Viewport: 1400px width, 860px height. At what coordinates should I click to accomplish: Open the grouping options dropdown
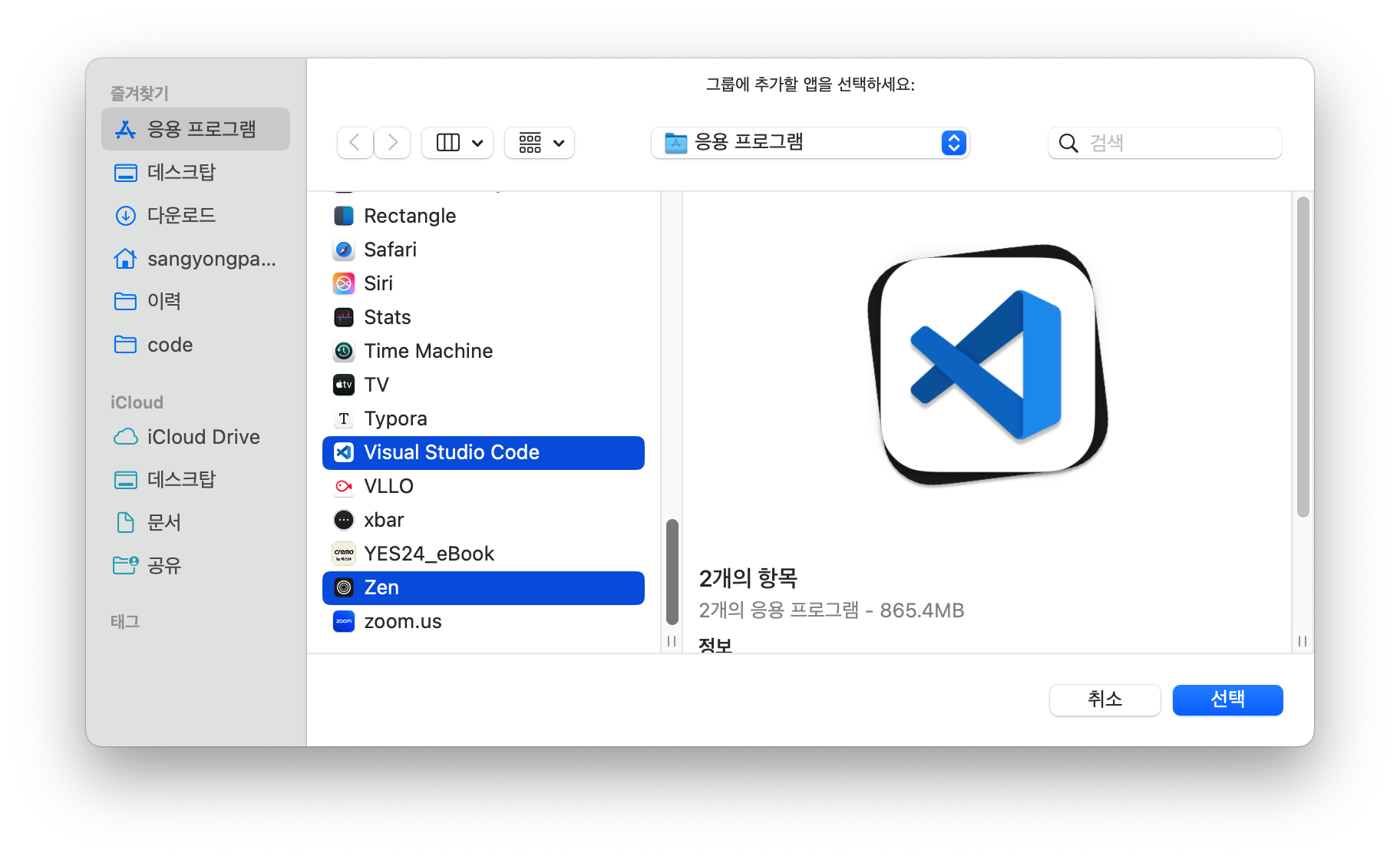point(539,142)
